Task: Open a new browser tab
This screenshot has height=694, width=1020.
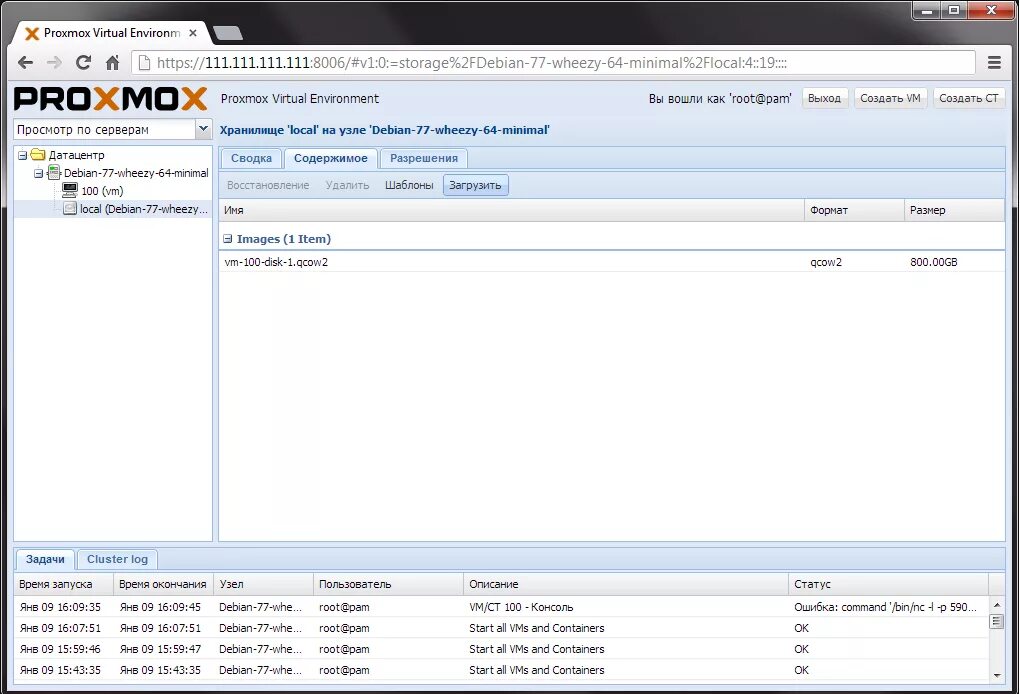Action: 228,33
